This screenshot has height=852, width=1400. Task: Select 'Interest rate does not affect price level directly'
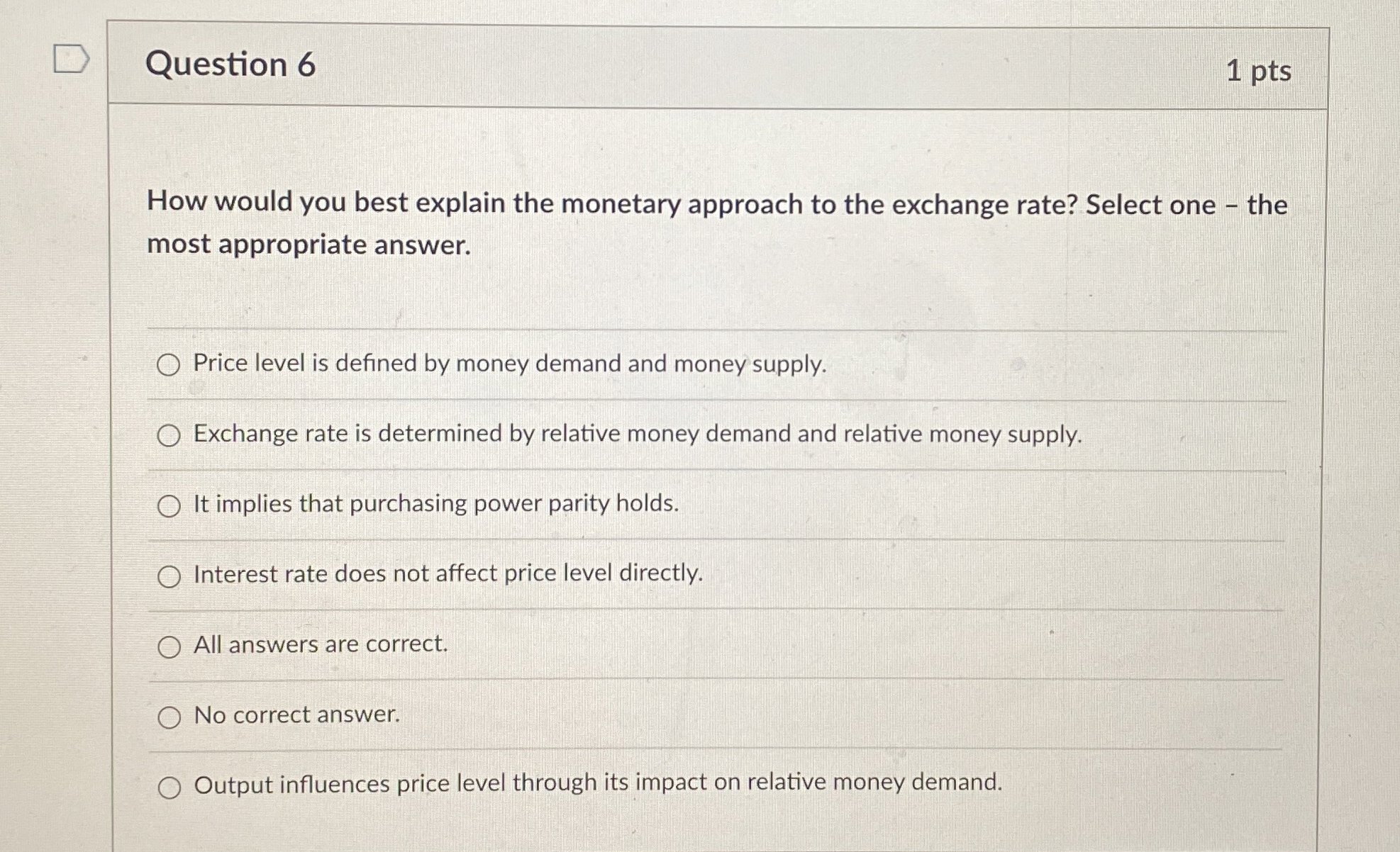(x=169, y=576)
